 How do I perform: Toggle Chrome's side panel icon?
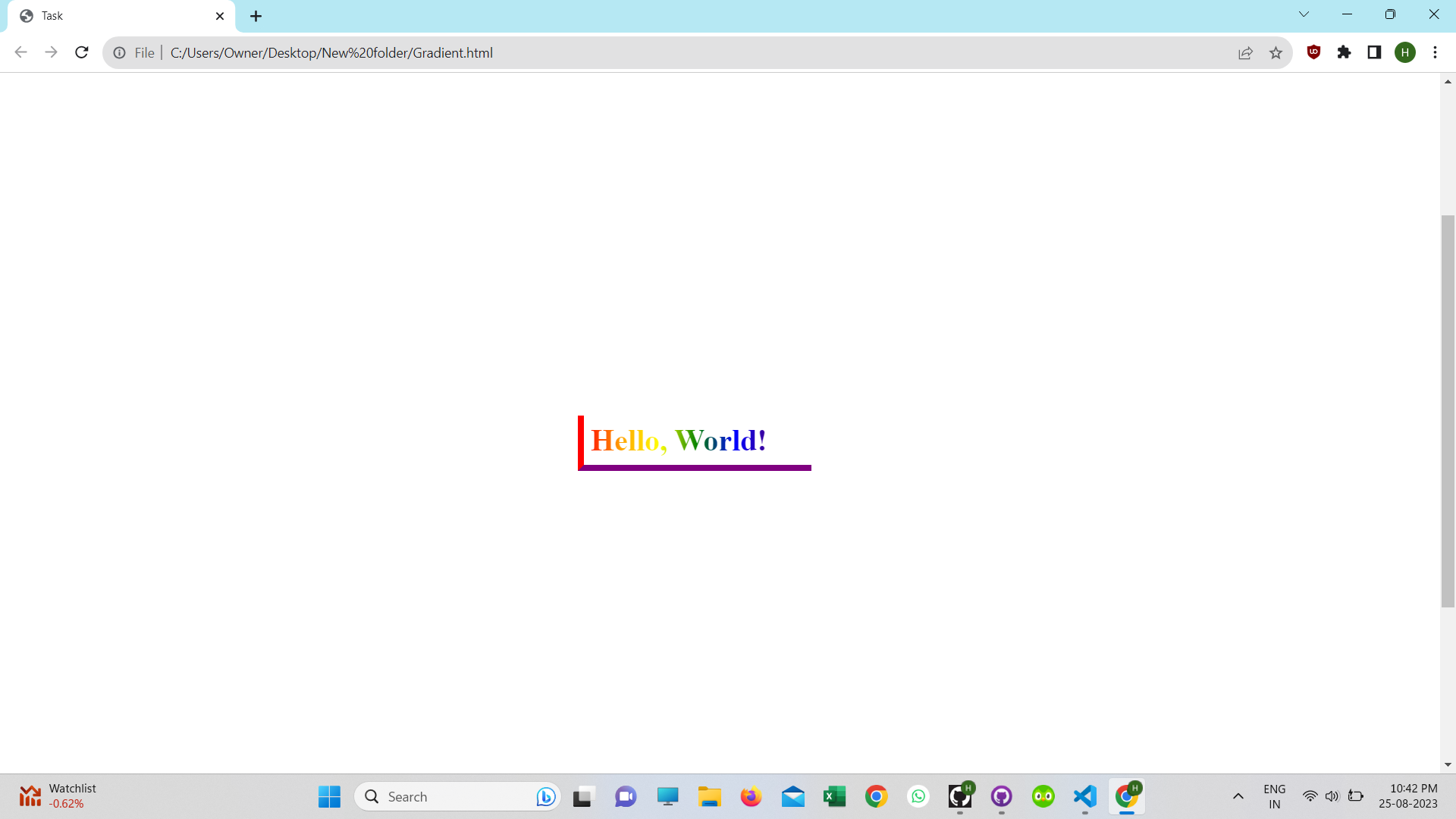click(1374, 52)
